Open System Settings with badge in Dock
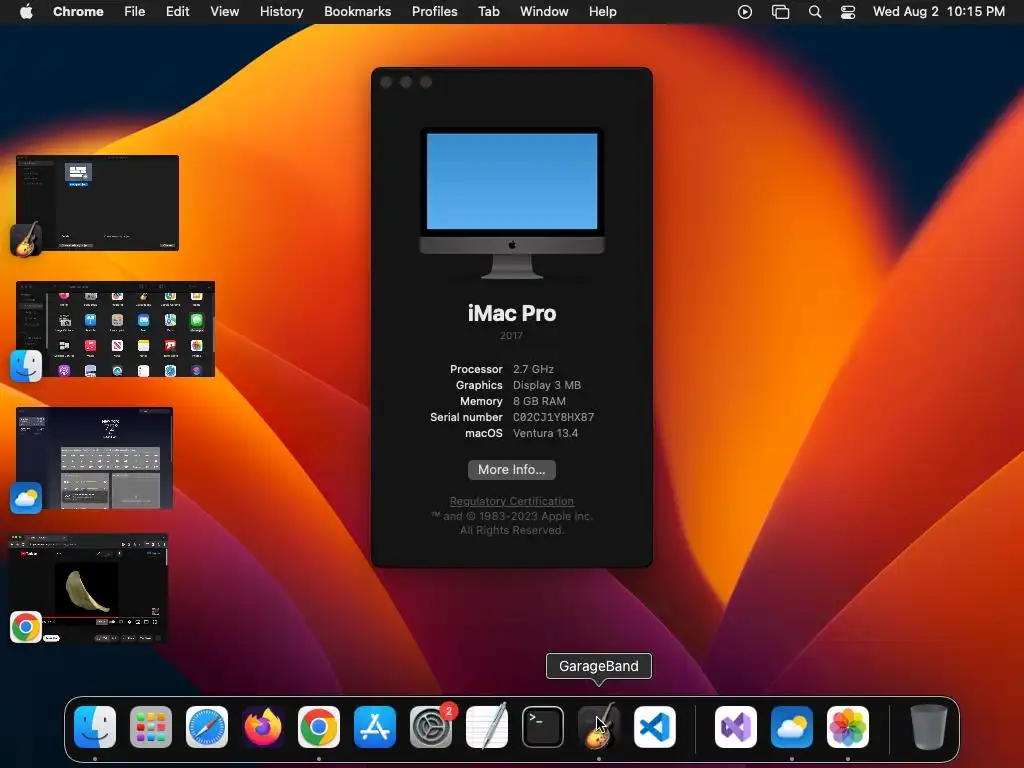The width and height of the screenshot is (1024, 768). (431, 727)
